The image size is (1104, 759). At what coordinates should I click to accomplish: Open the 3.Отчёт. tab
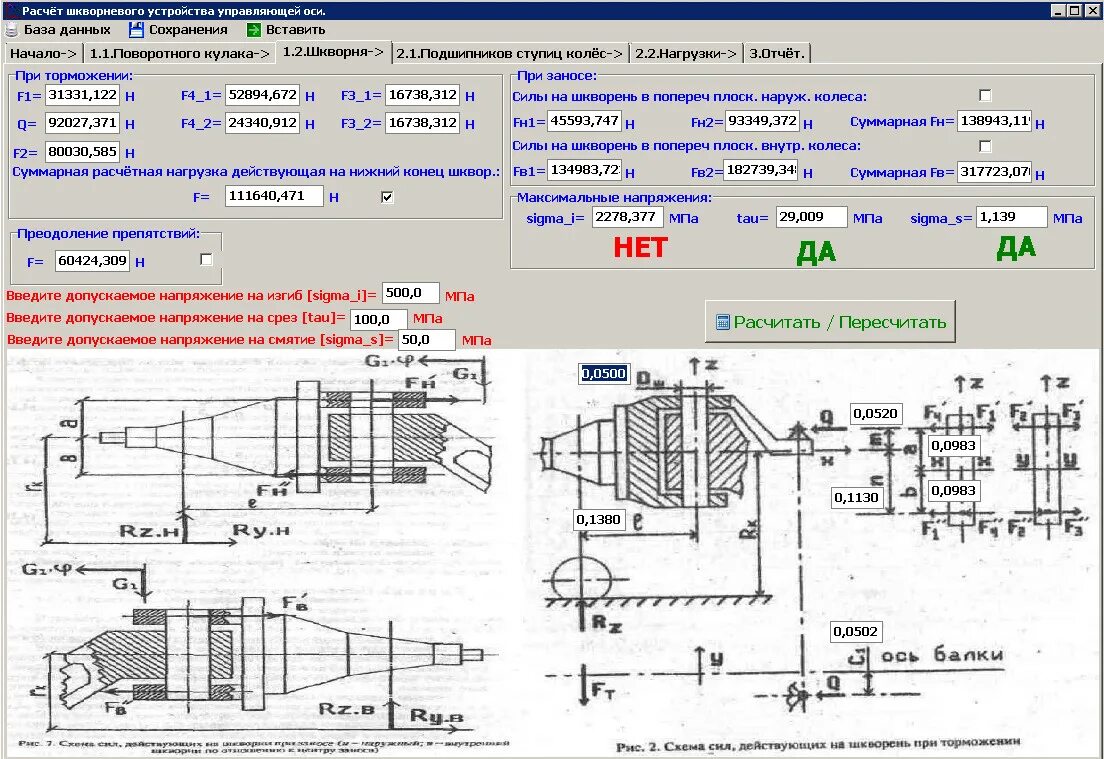coord(777,54)
